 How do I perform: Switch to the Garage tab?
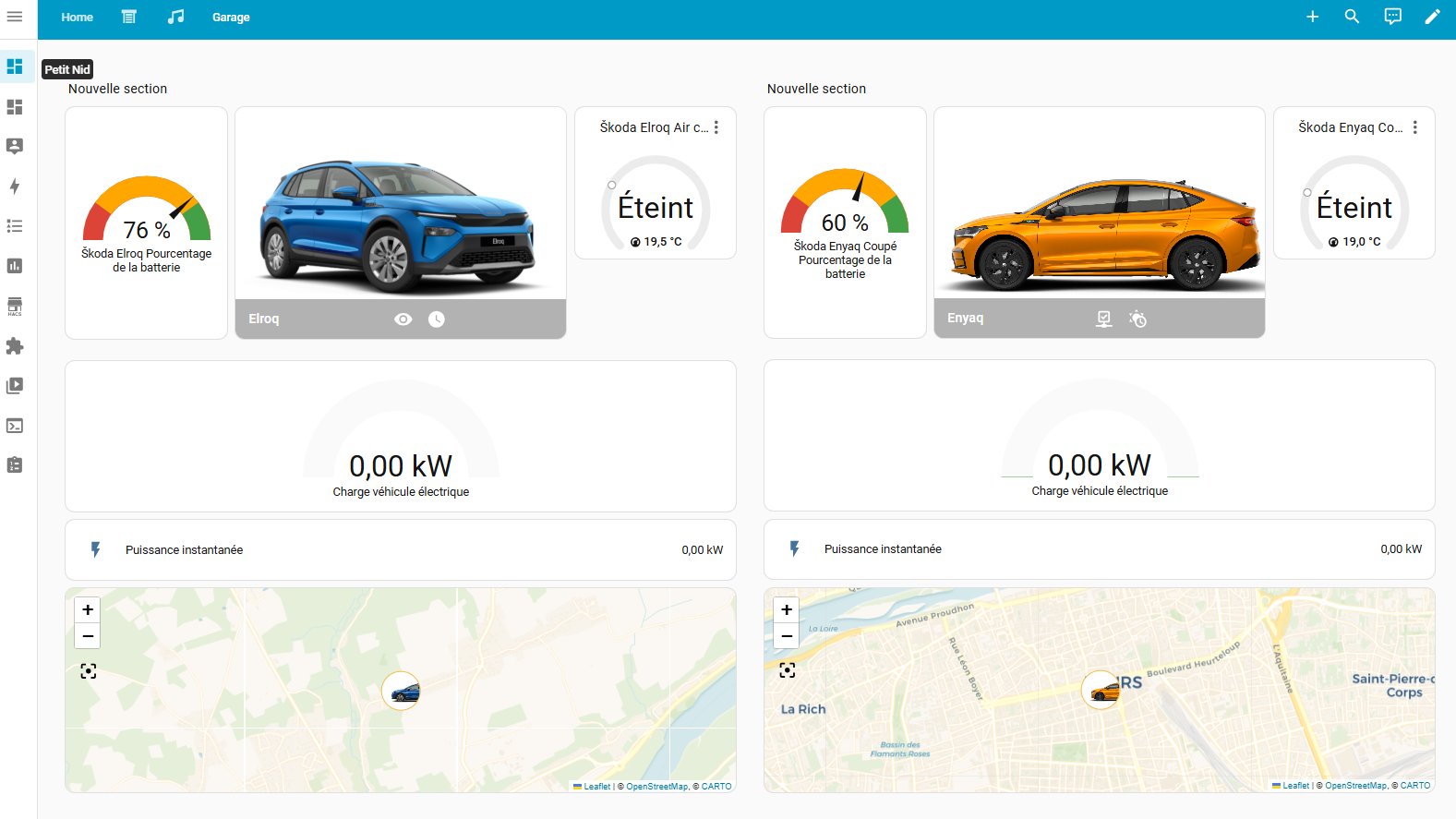click(231, 18)
